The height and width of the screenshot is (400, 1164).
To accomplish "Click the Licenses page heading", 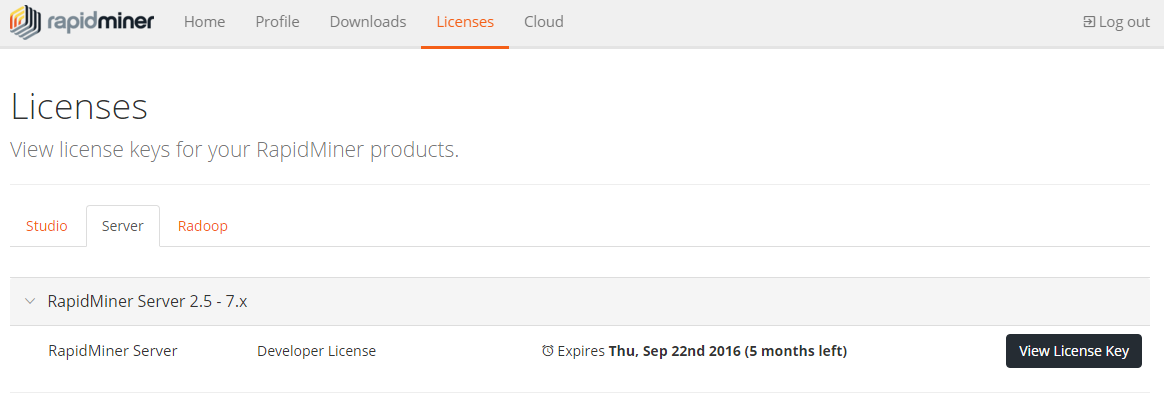I will [x=79, y=107].
